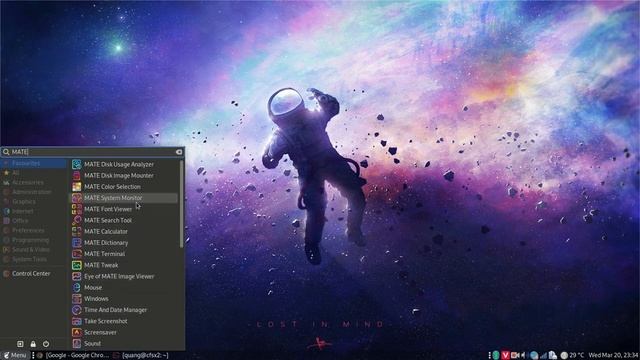The height and width of the screenshot is (360, 640).
Task: Show Programming category apps
Action: coord(33,240)
